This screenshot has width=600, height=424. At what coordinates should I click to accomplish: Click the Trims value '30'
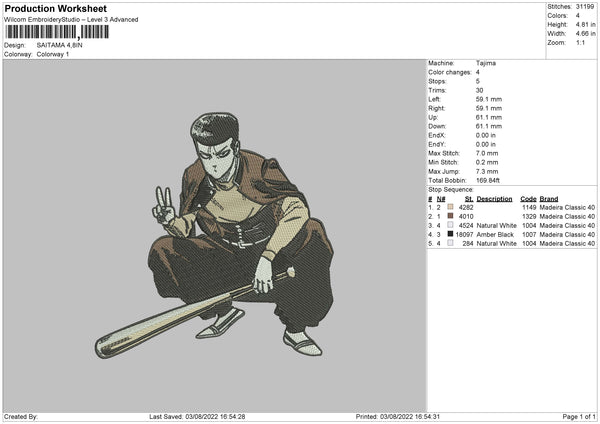[x=479, y=90]
